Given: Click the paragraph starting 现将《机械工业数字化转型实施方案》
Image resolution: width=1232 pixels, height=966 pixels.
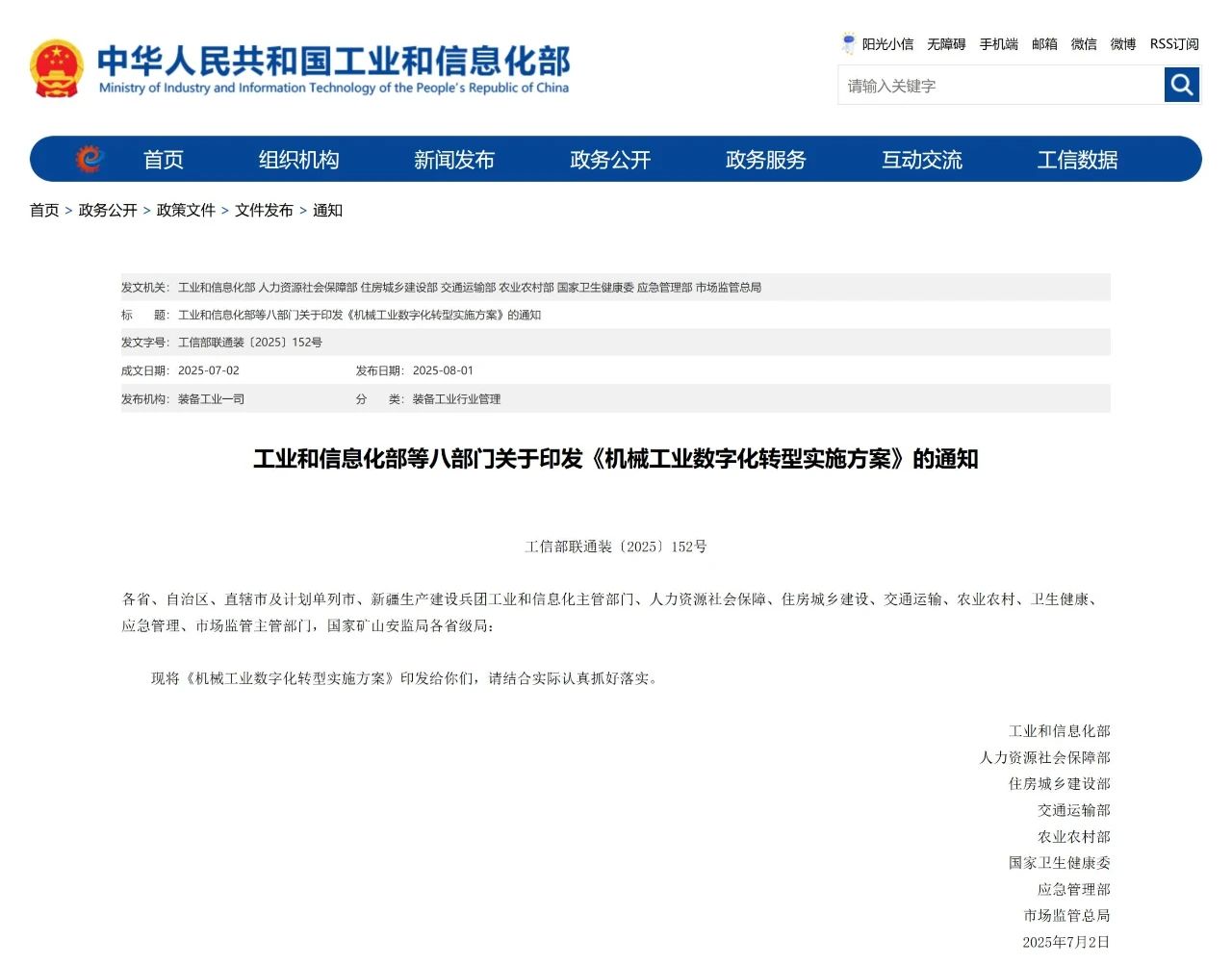Looking at the screenshot, I should click(405, 678).
